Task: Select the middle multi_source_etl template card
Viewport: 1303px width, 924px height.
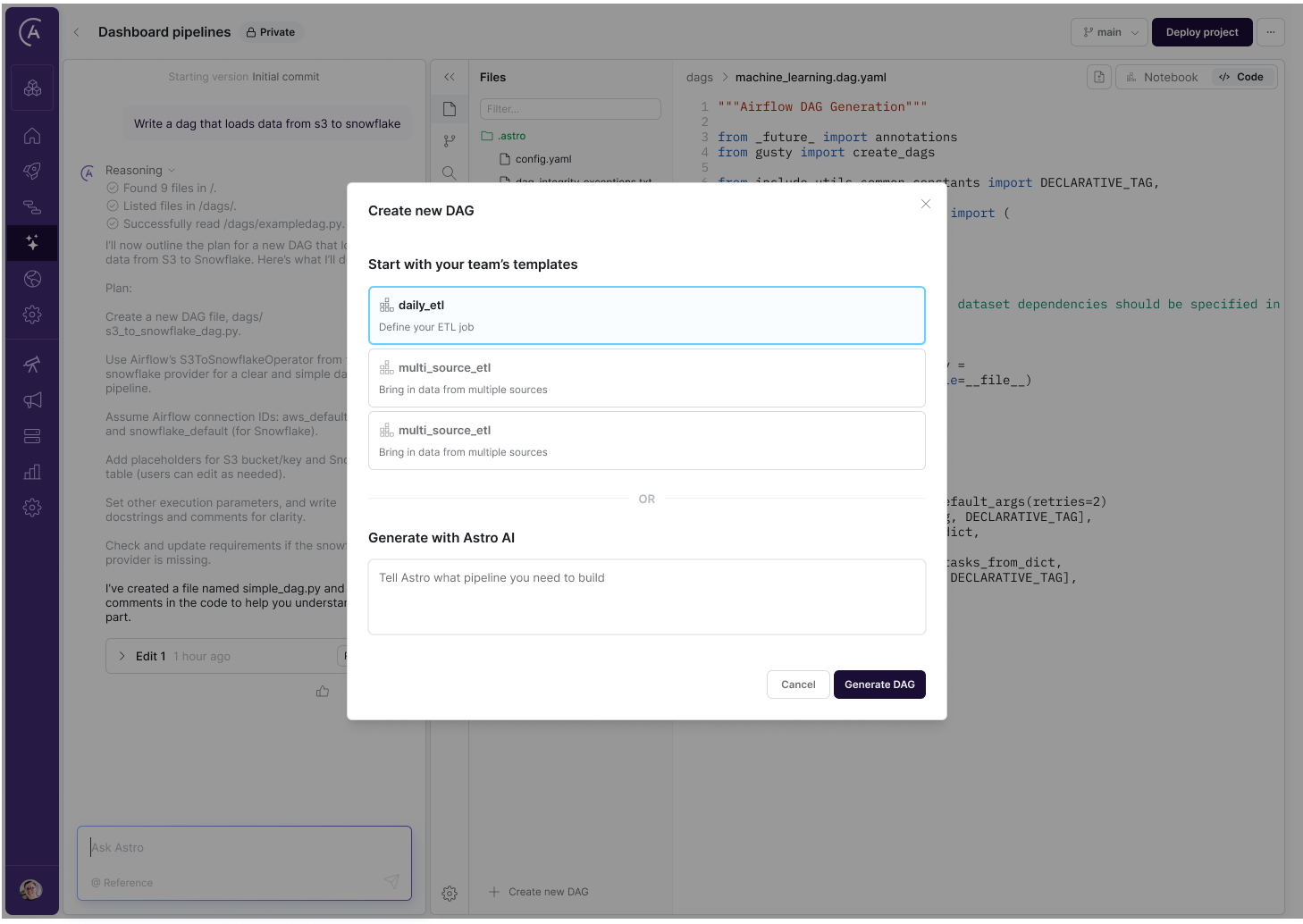Action: (x=647, y=378)
